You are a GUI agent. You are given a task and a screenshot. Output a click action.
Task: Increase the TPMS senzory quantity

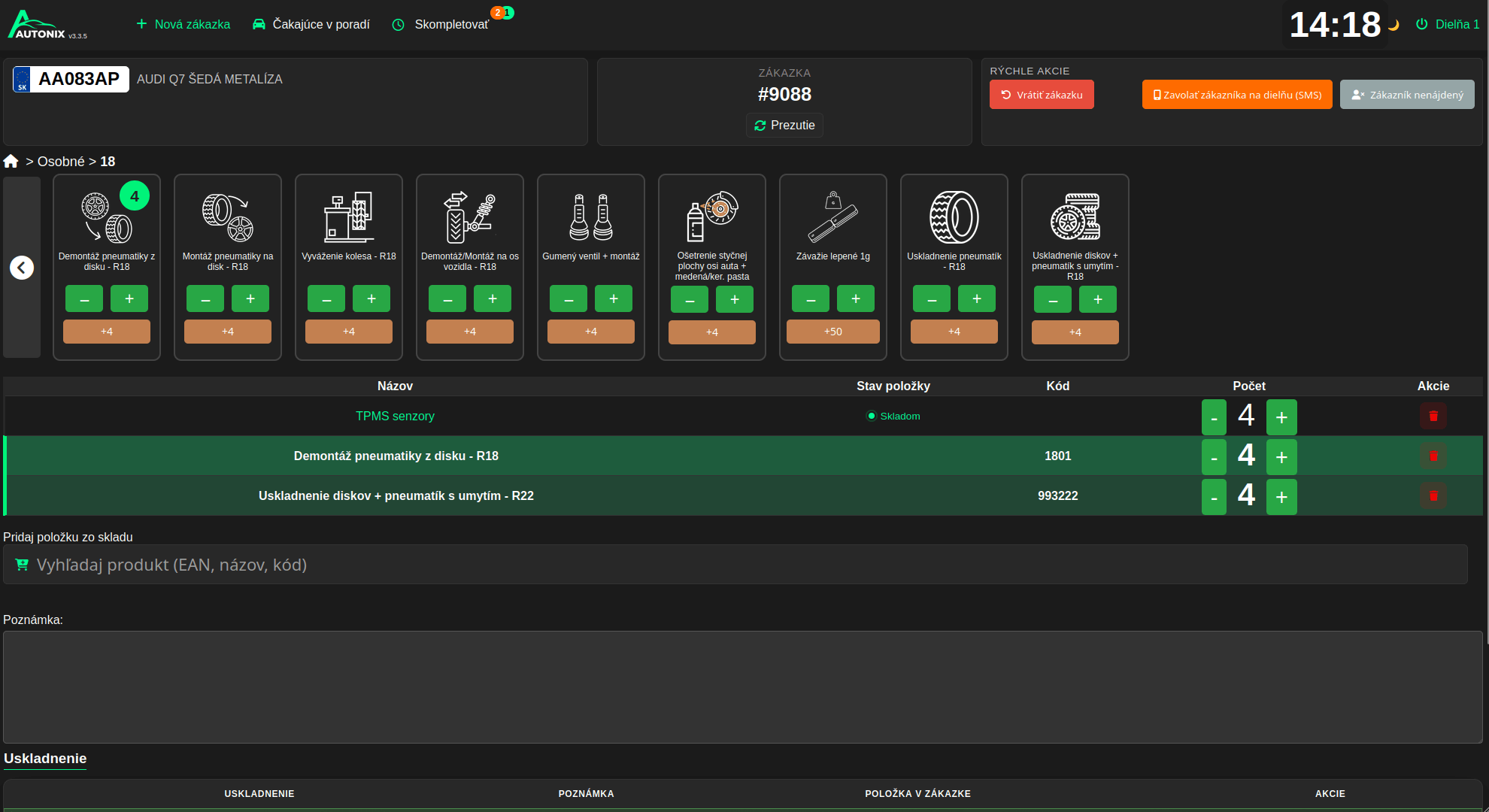[x=1281, y=417]
